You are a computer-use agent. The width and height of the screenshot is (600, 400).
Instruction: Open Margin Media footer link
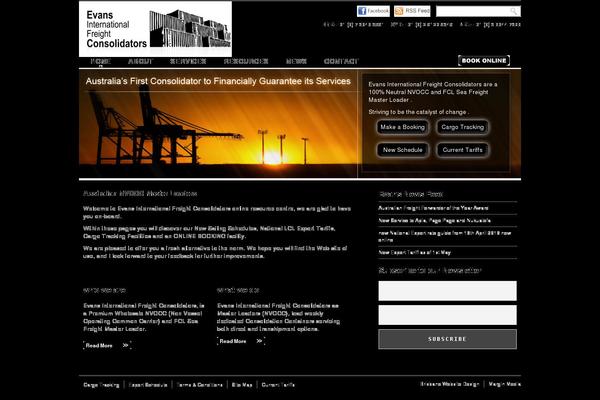tap(504, 384)
